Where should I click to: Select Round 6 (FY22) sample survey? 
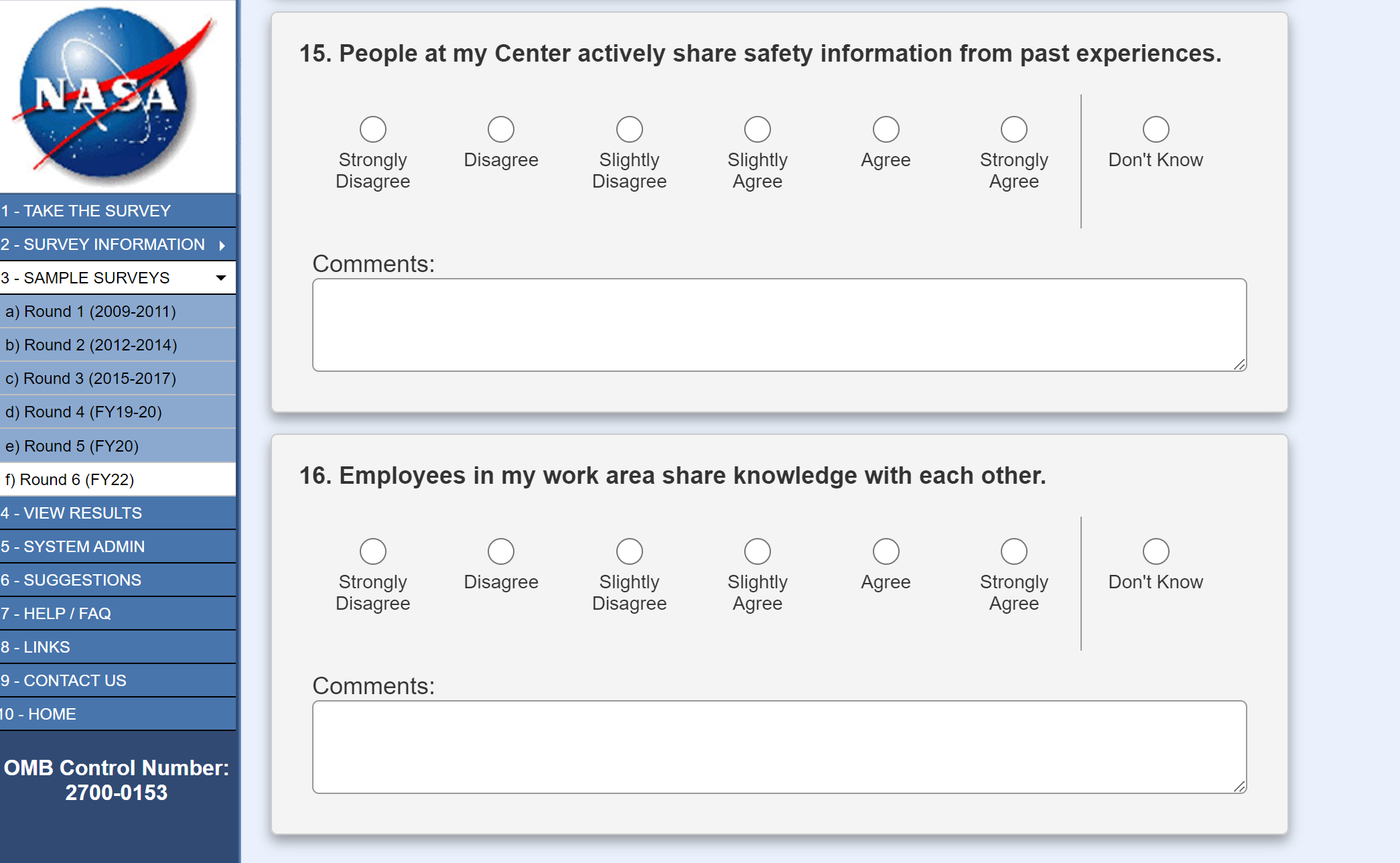point(70,480)
